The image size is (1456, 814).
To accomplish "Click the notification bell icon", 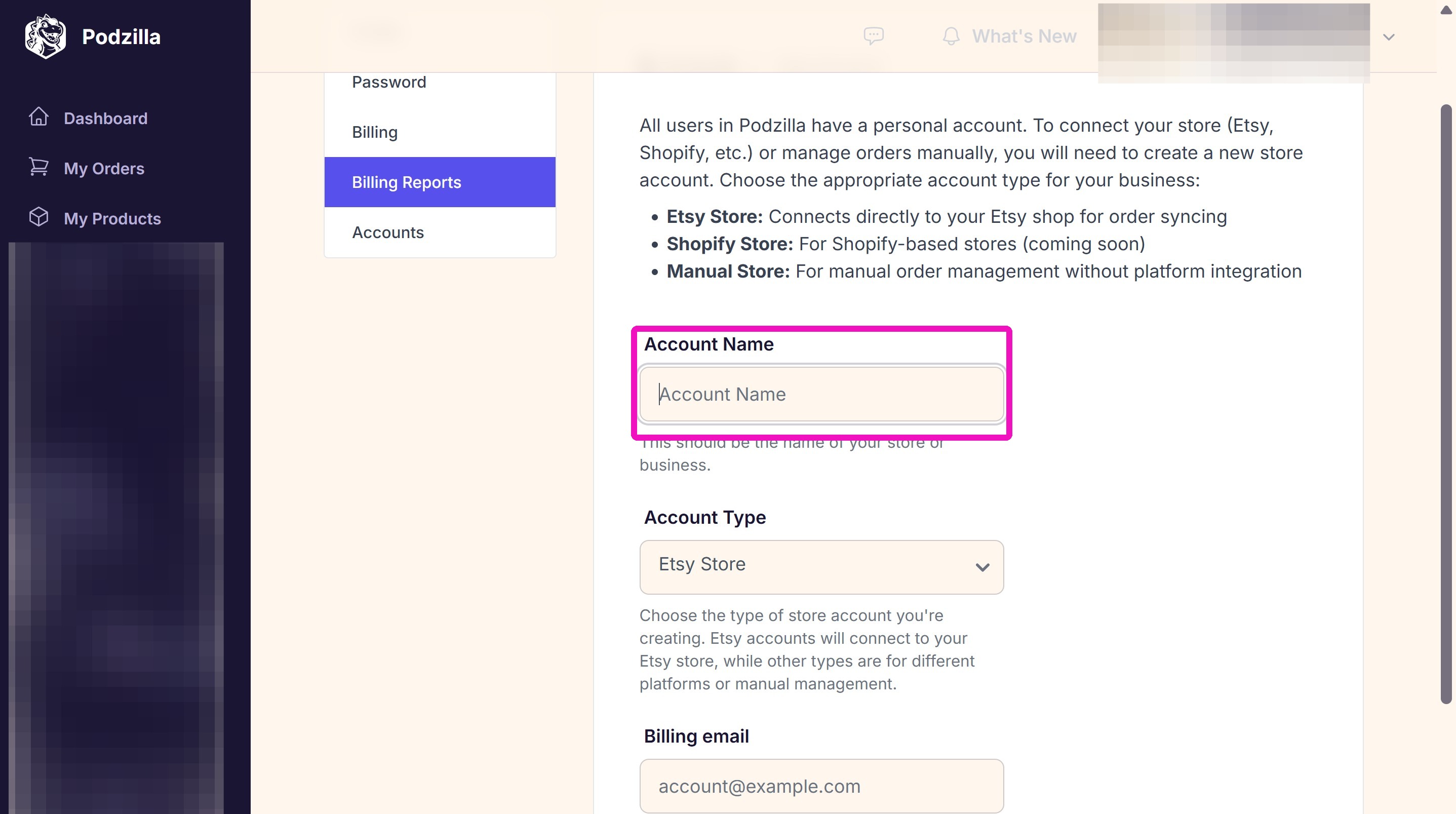I will 951,36.
